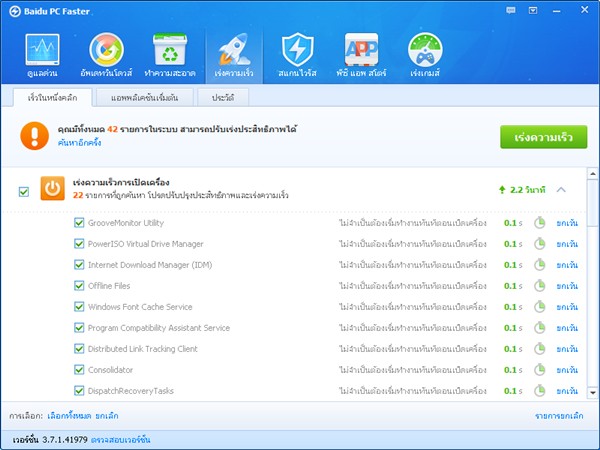The image size is (600, 450).
Task: Click ยกเว้น link for Offline Files
Action: [567, 286]
